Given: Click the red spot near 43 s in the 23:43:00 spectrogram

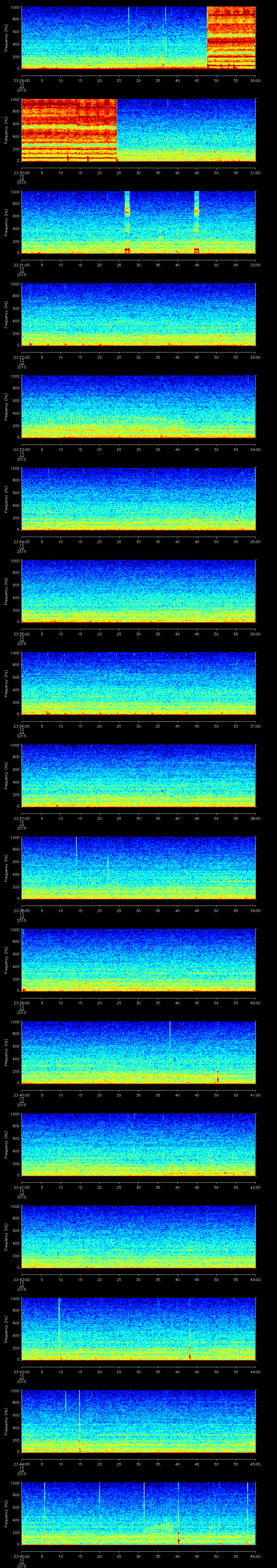Looking at the screenshot, I should pos(190,1356).
